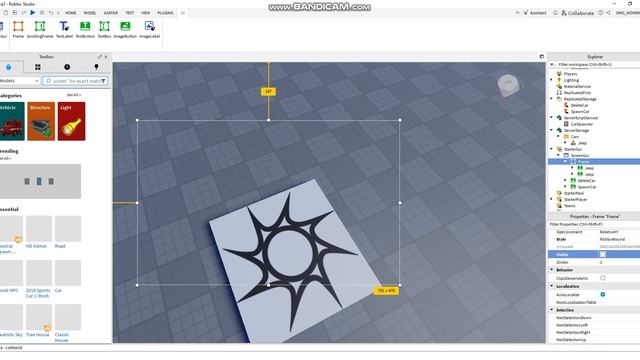
Task: Click See All next to Categories
Action: pyautogui.click(x=74, y=95)
